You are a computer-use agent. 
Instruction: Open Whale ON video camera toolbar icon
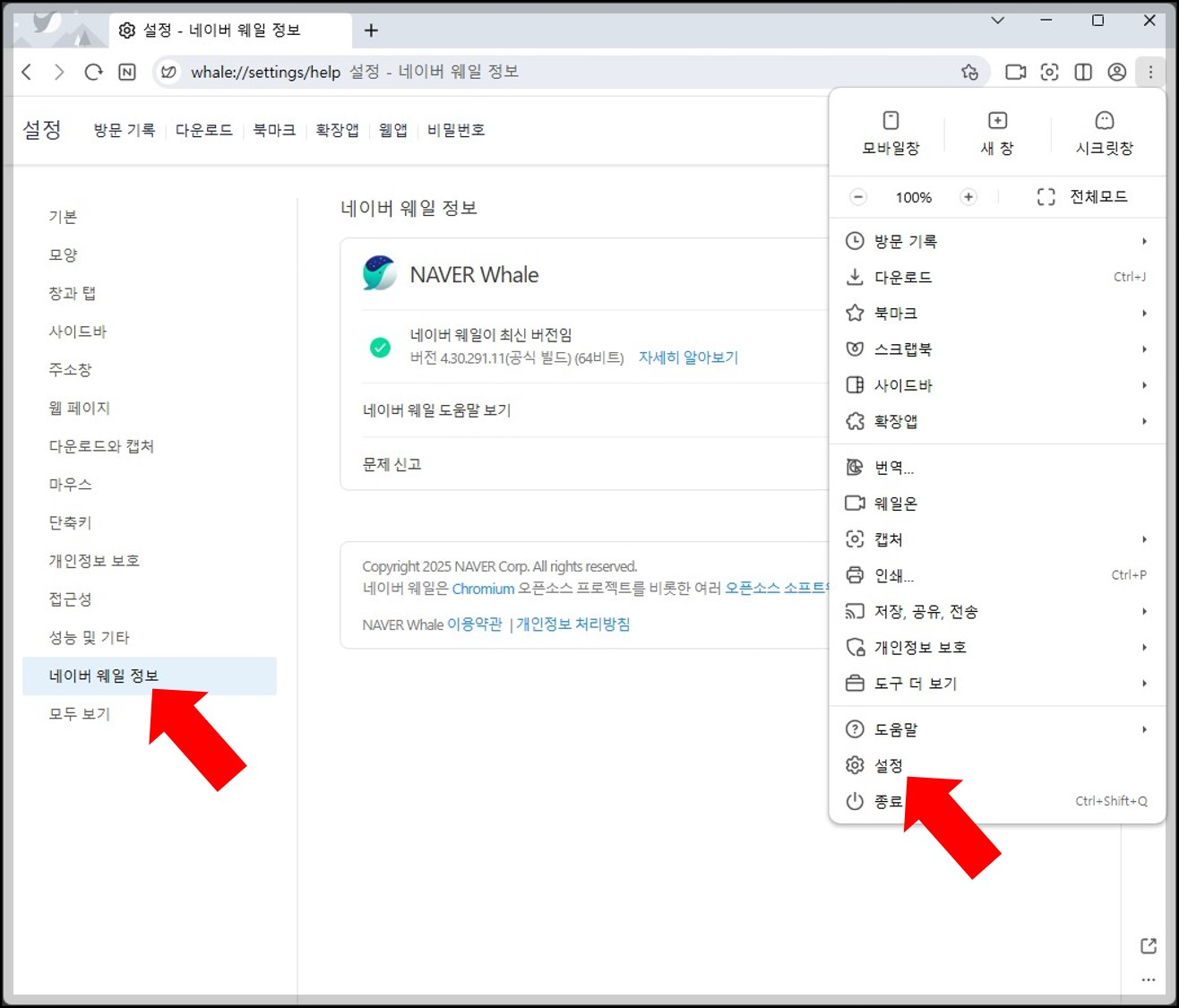[1015, 72]
